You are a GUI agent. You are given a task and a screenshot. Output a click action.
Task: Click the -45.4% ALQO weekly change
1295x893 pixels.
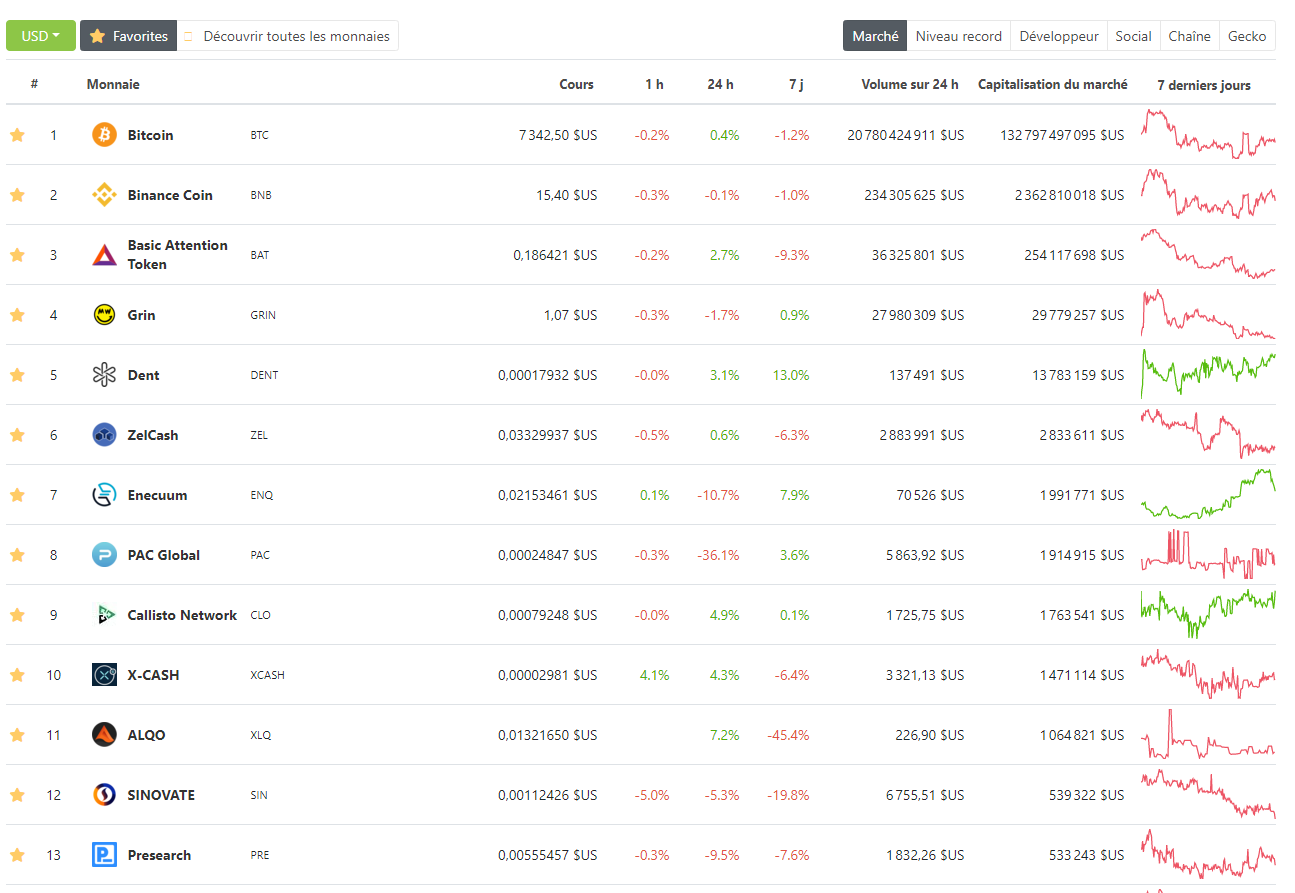[x=788, y=735]
